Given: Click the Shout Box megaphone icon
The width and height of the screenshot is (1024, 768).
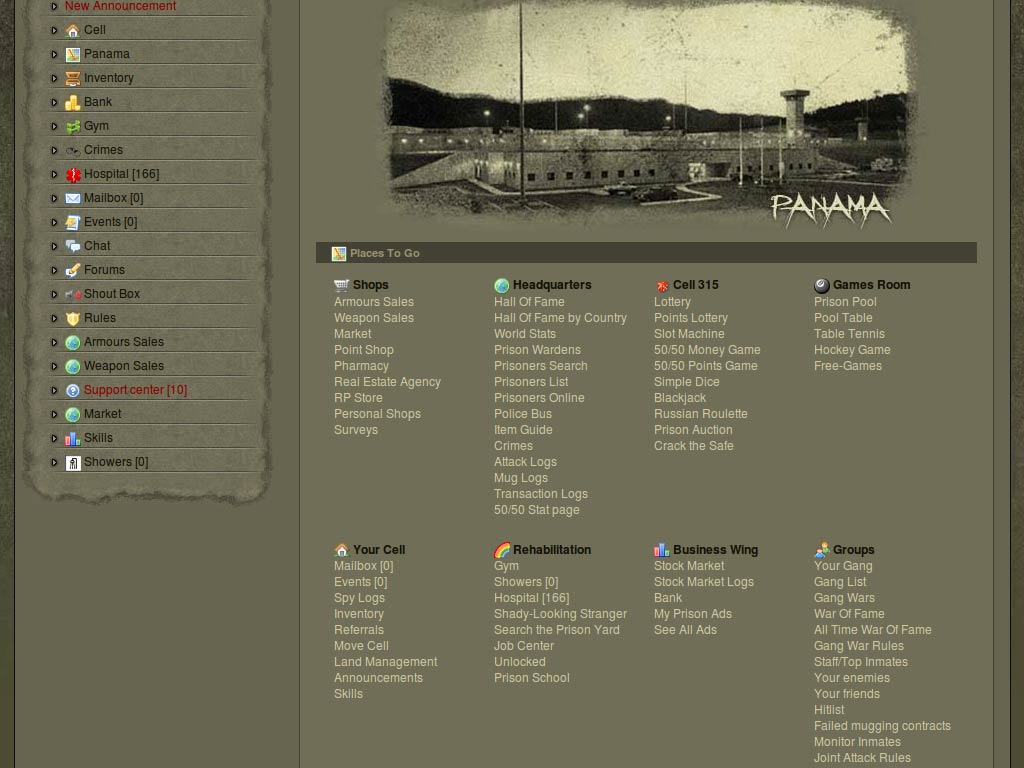Looking at the screenshot, I should tap(72, 295).
